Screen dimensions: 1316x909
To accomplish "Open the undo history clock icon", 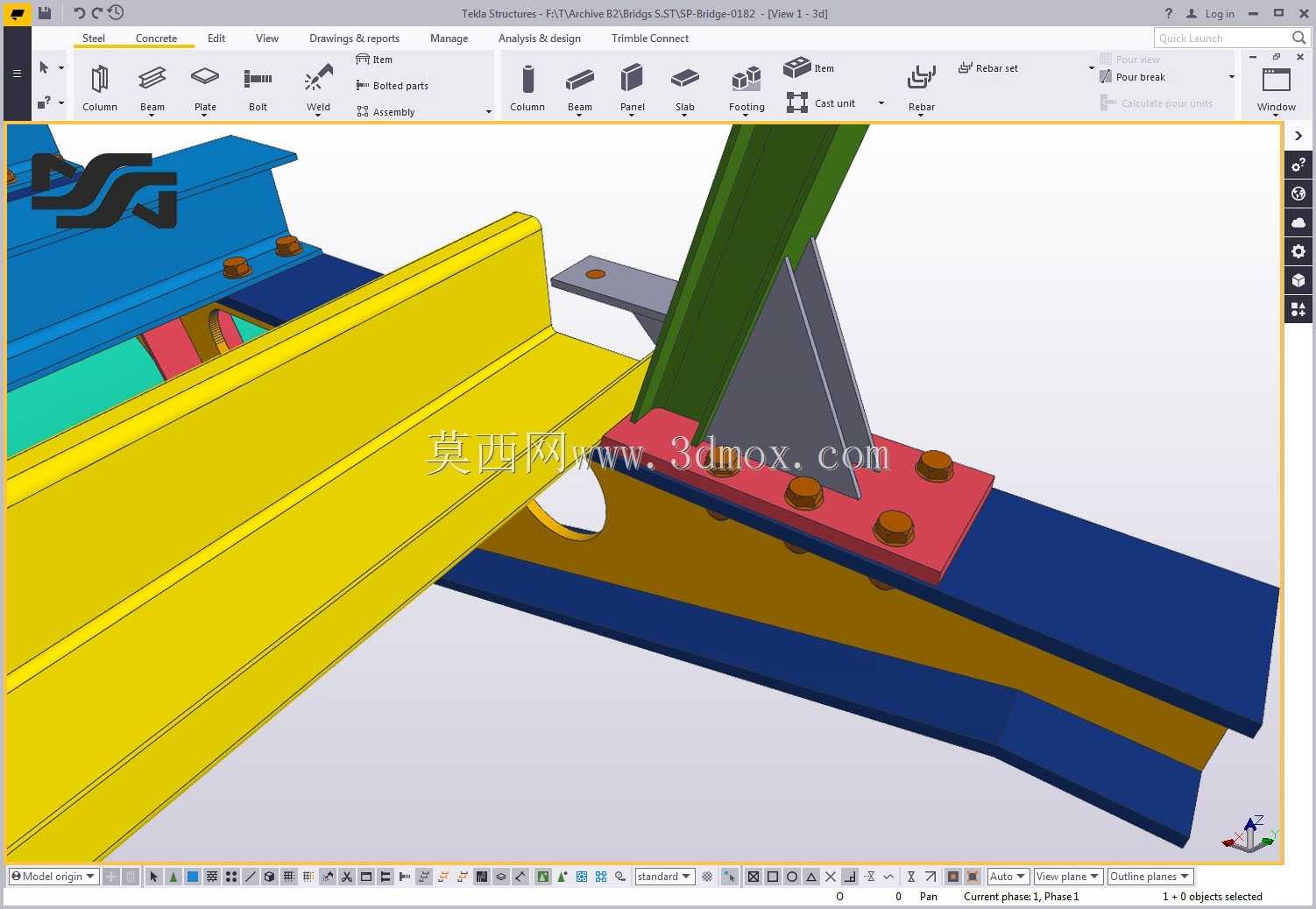I will (x=116, y=13).
